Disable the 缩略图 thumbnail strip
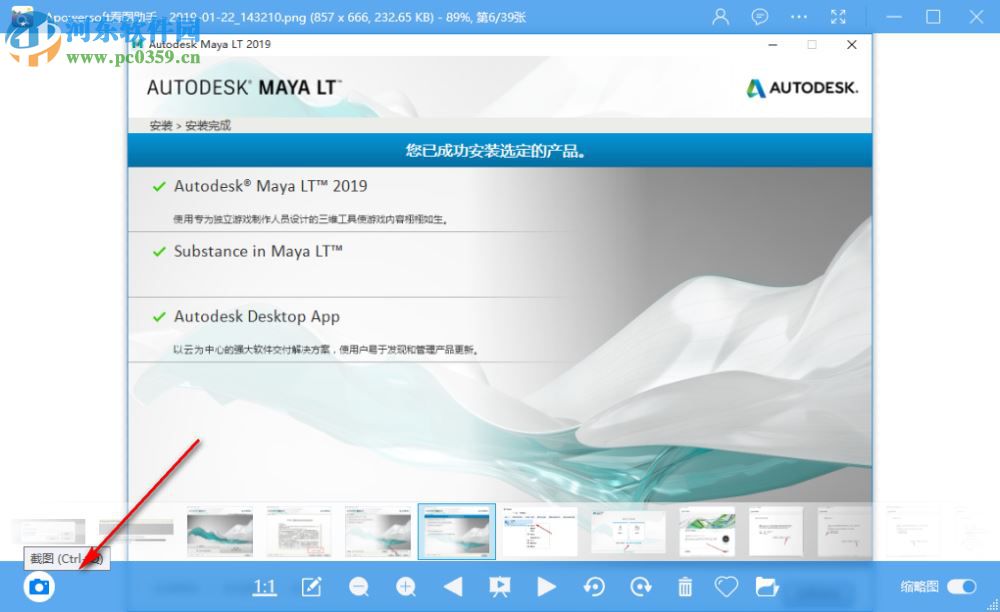1000x612 pixels. point(961,587)
